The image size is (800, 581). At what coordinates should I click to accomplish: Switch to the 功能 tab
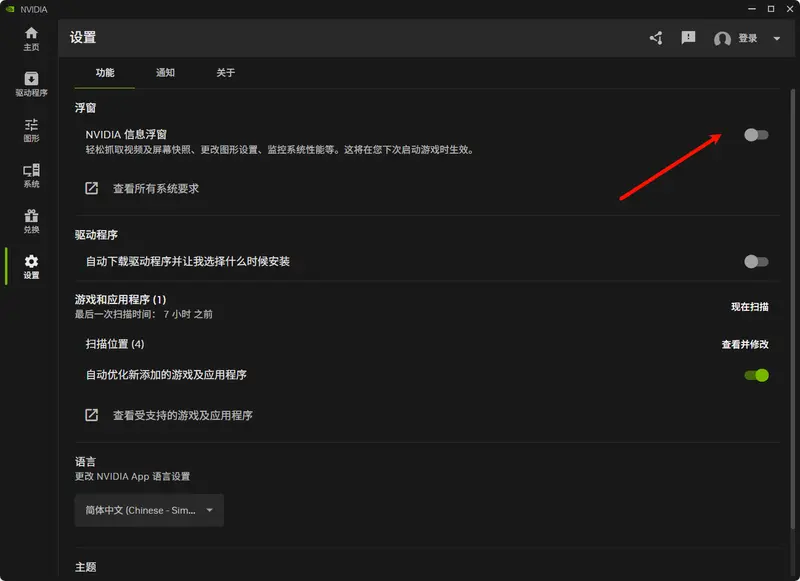(105, 73)
